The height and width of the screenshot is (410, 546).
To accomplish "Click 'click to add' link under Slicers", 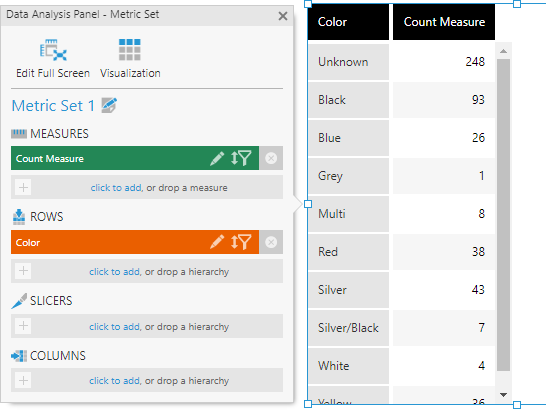I will coord(115,327).
